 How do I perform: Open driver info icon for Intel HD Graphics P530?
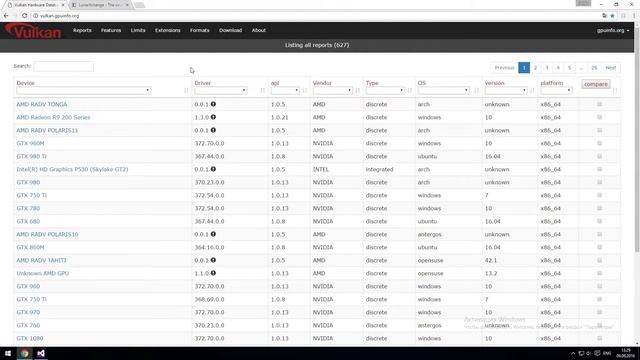click(213, 169)
